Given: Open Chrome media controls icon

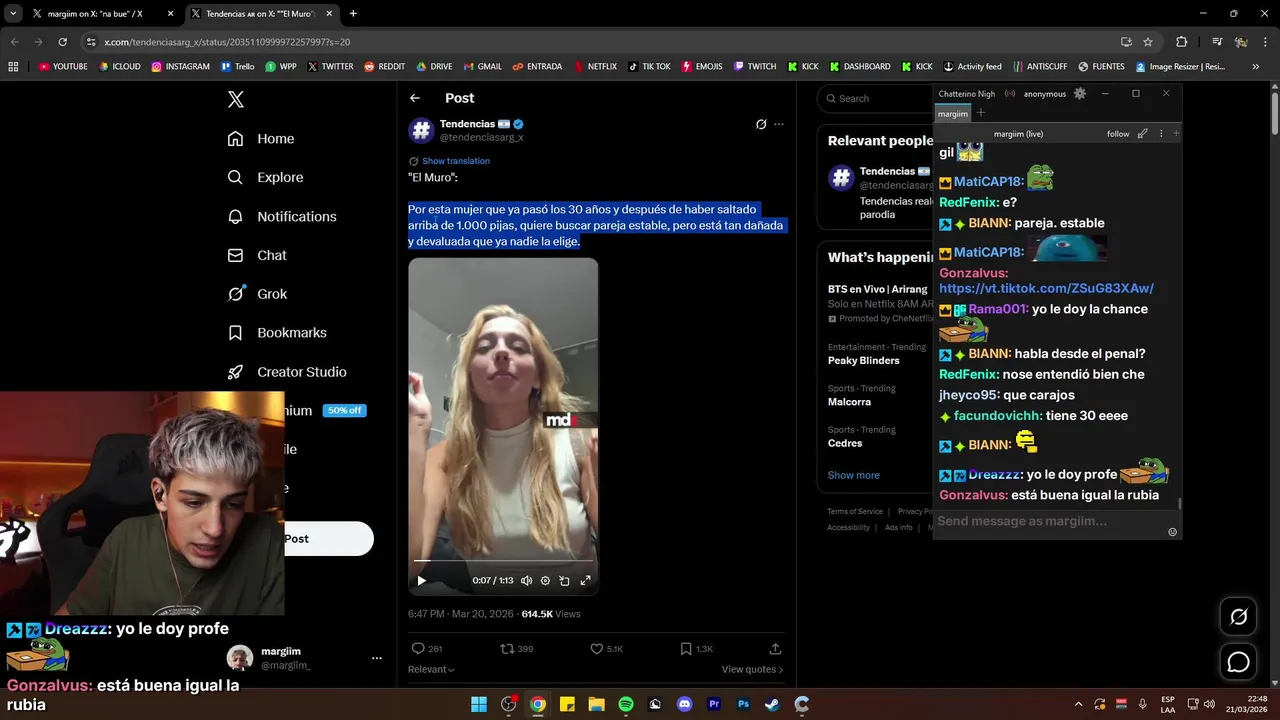Looking at the screenshot, I should tap(1217, 42).
